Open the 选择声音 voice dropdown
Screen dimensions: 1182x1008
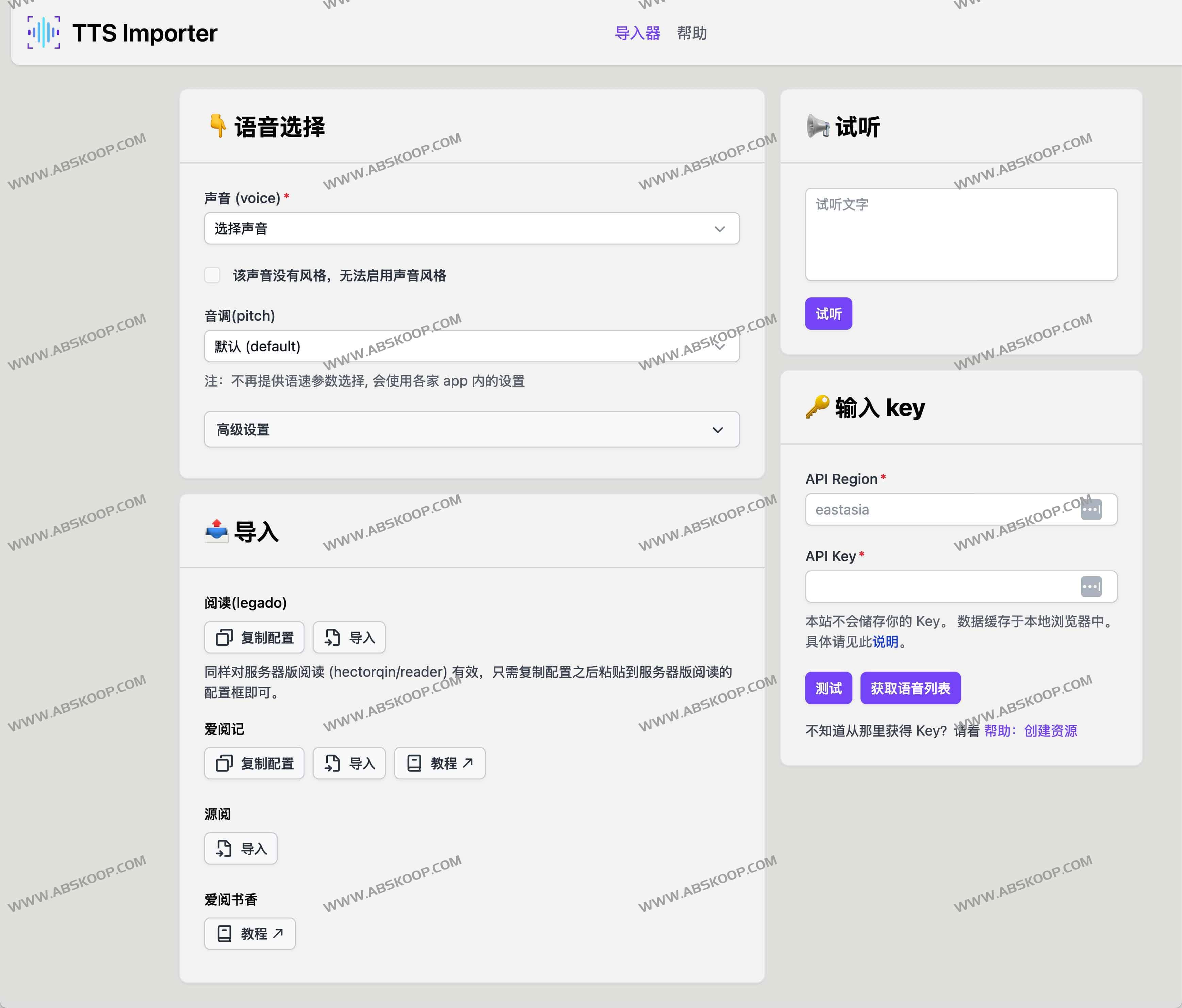472,229
